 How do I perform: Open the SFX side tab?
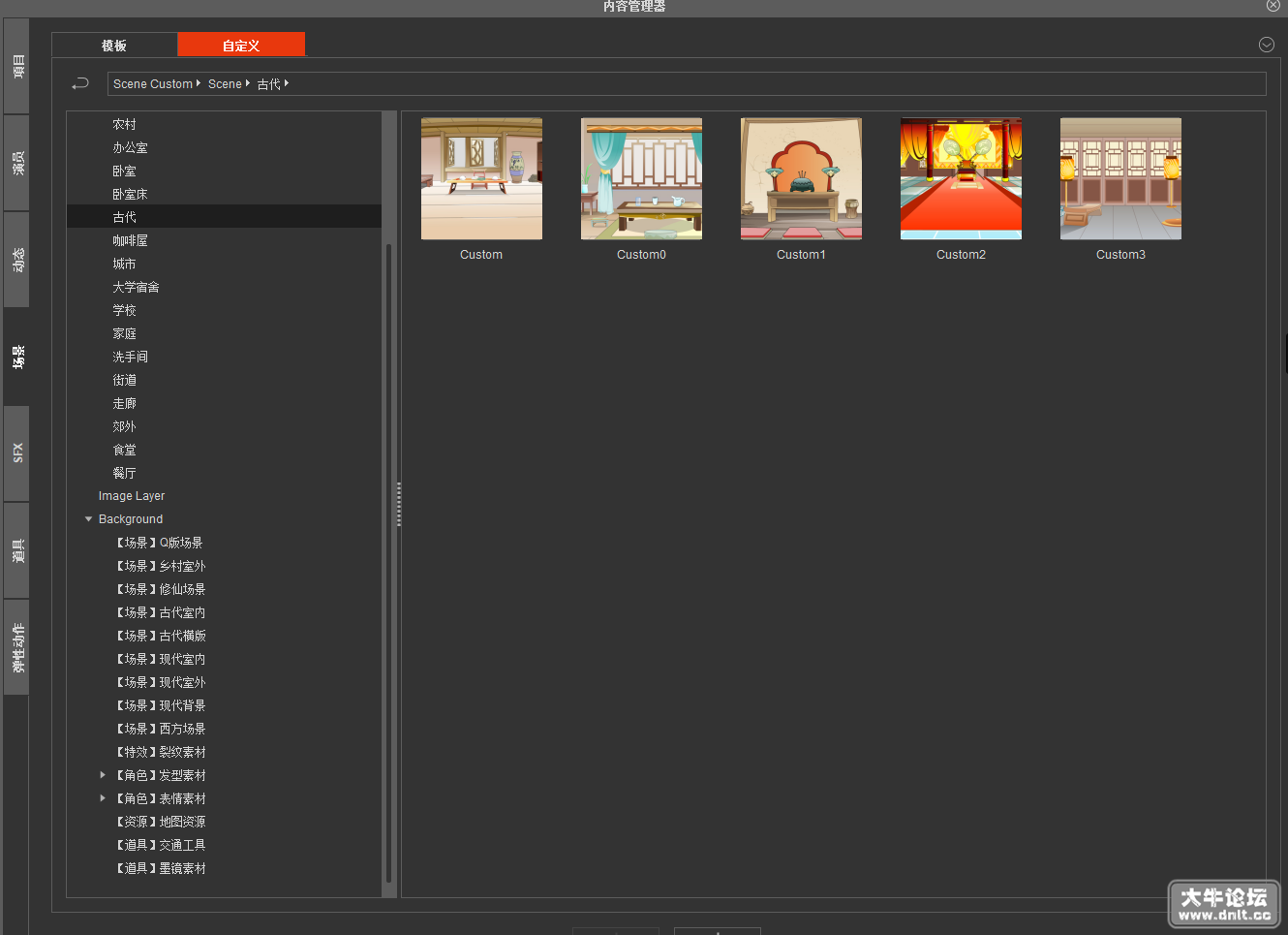coord(16,452)
